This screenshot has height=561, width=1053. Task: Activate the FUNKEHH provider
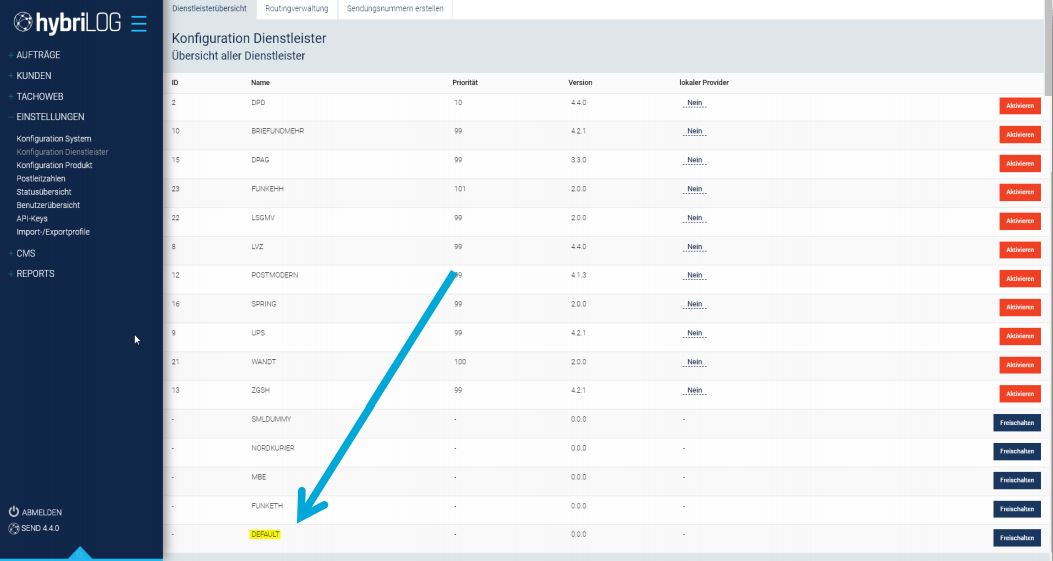tap(1019, 192)
